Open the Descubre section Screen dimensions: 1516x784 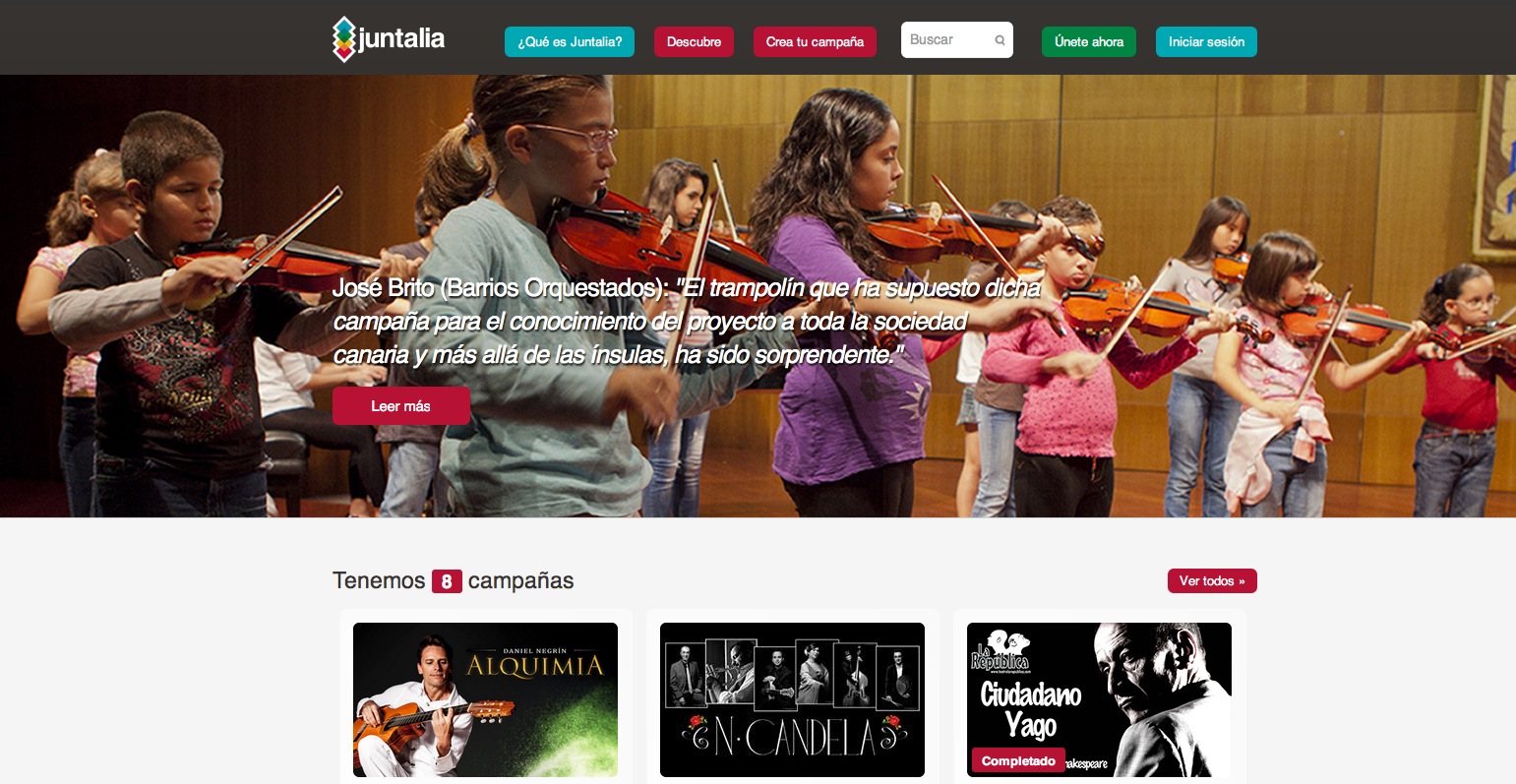694,41
